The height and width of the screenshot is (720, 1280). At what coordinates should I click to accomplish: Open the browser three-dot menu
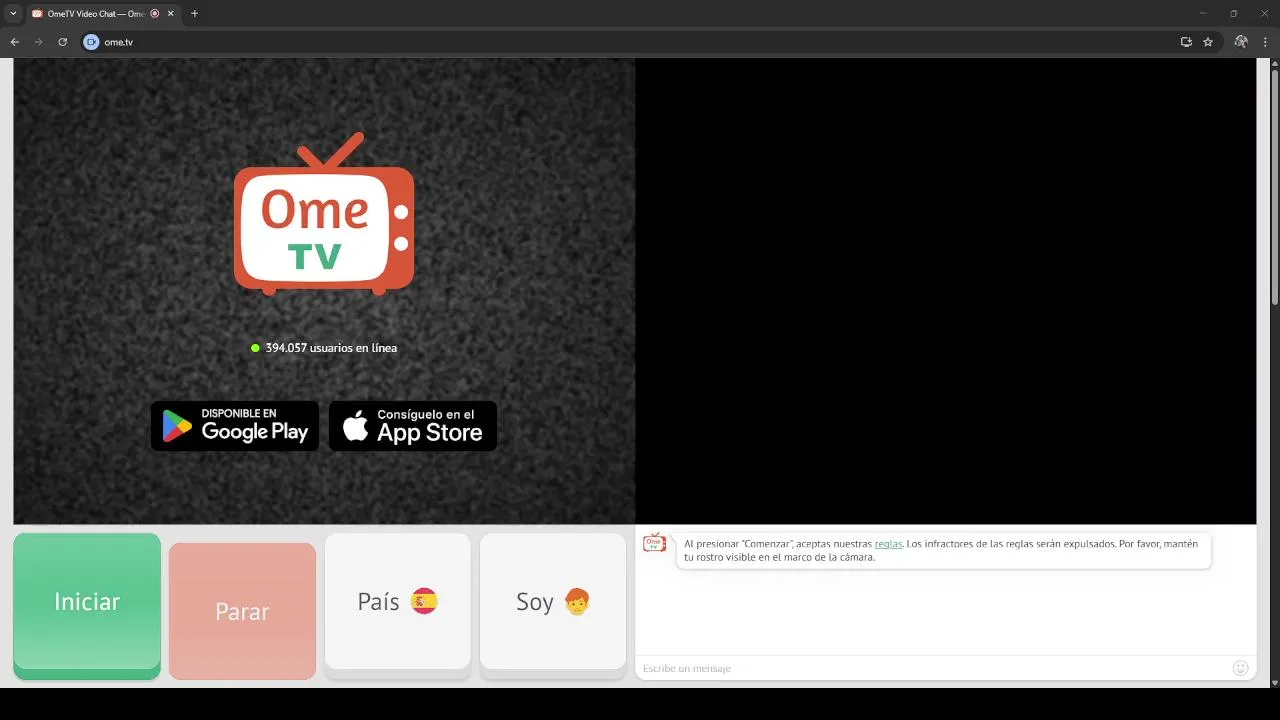click(x=1267, y=42)
